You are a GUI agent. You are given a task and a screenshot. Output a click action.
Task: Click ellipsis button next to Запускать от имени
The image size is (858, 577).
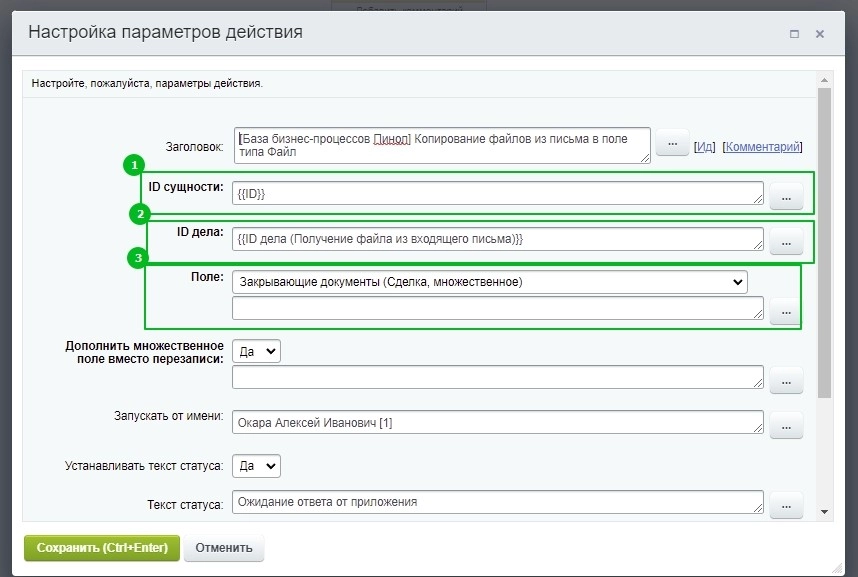[x=786, y=427]
